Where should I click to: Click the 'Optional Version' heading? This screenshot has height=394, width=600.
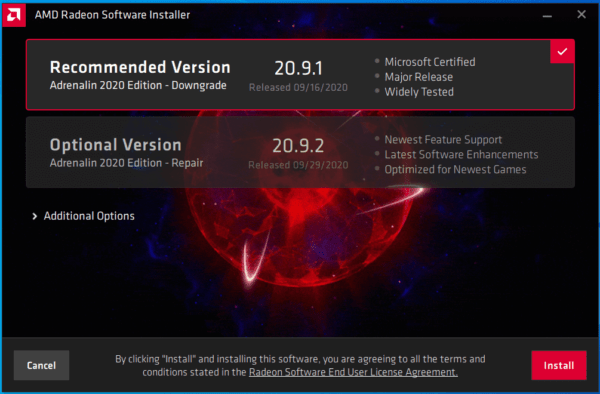(x=116, y=145)
